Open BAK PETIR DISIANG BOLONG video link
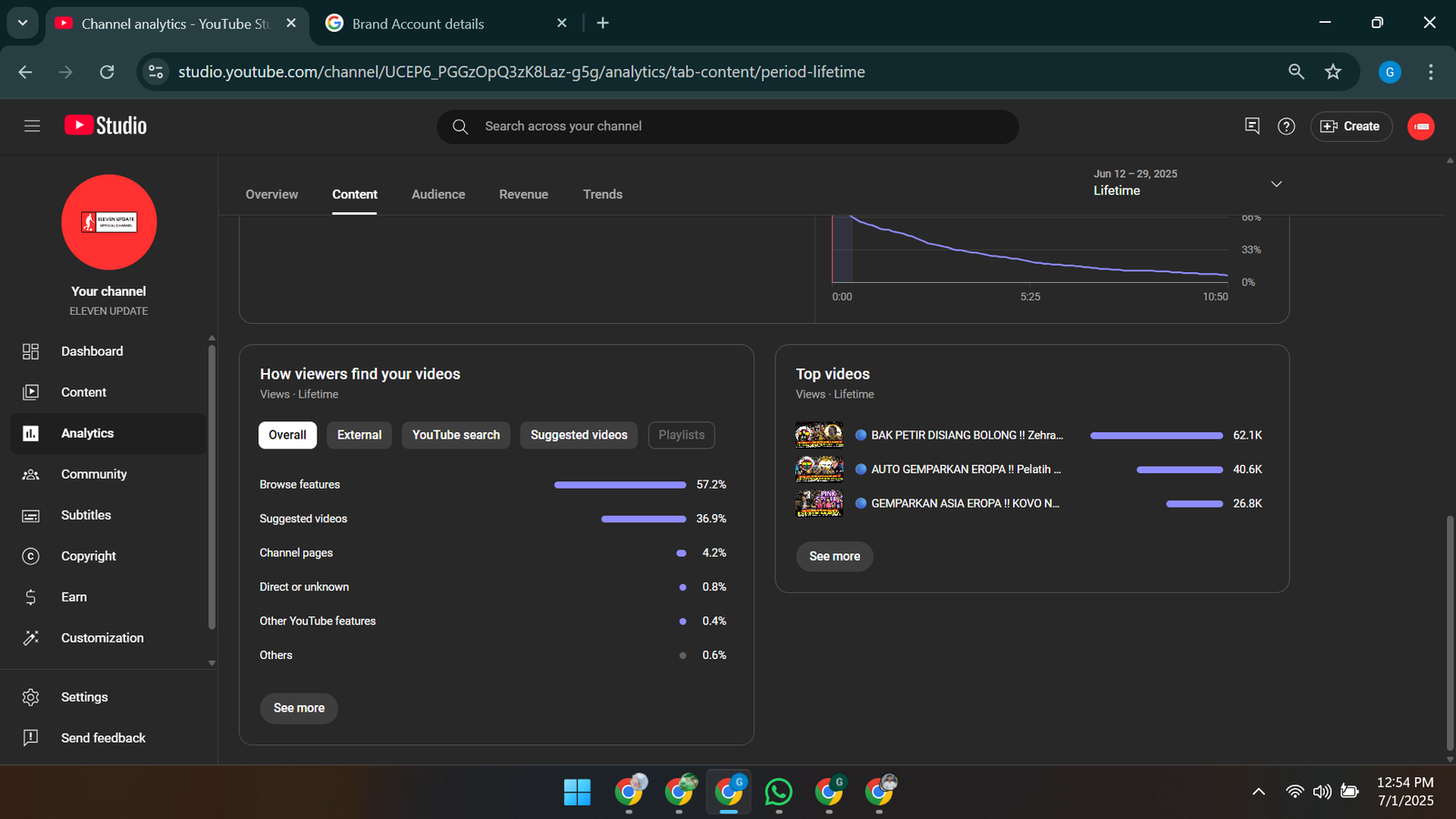Viewport: 1456px width, 819px height. 967,435
